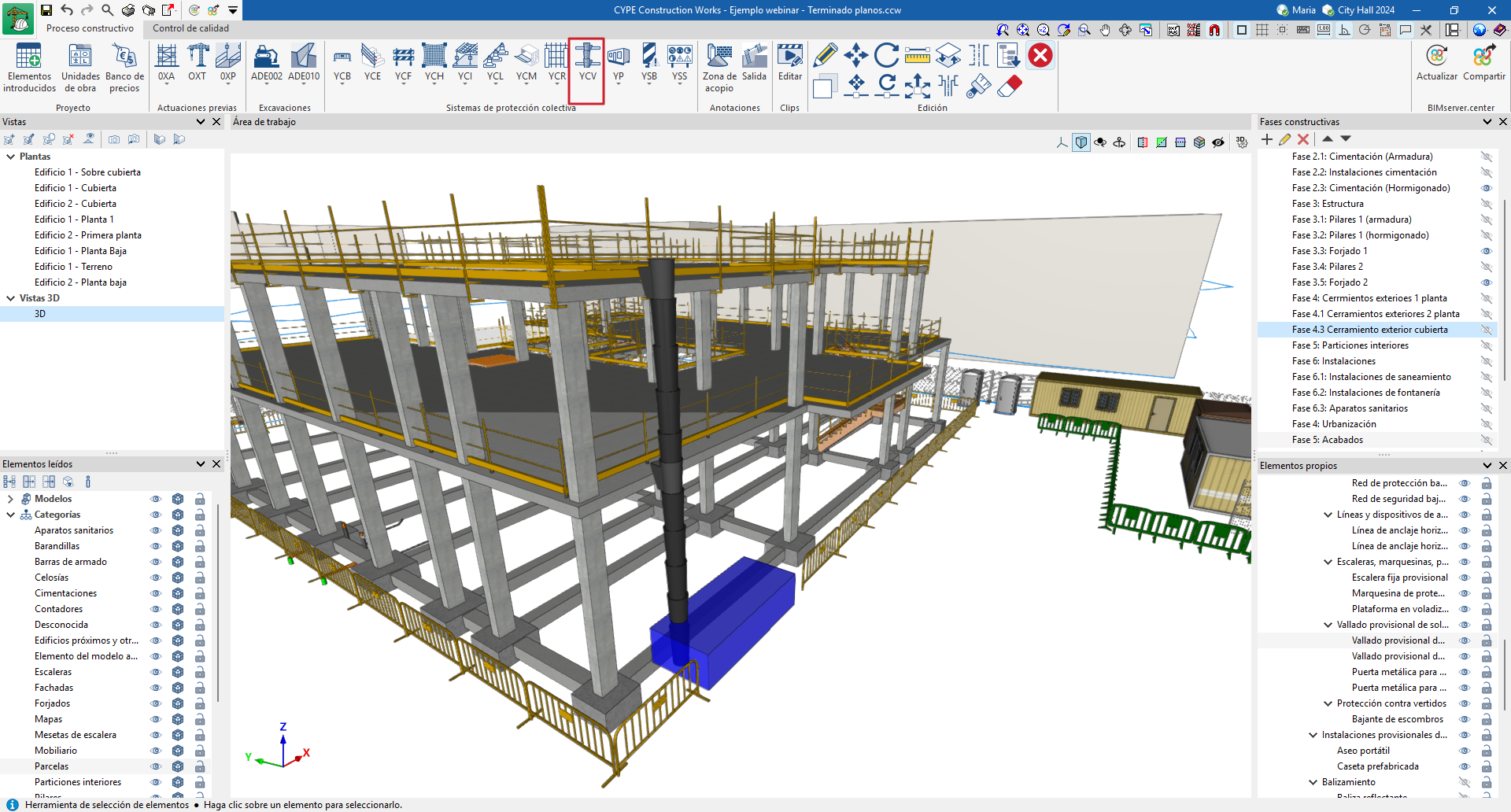Open Elementos introducidos
Image resolution: width=1511 pixels, height=812 pixels.
point(29,68)
